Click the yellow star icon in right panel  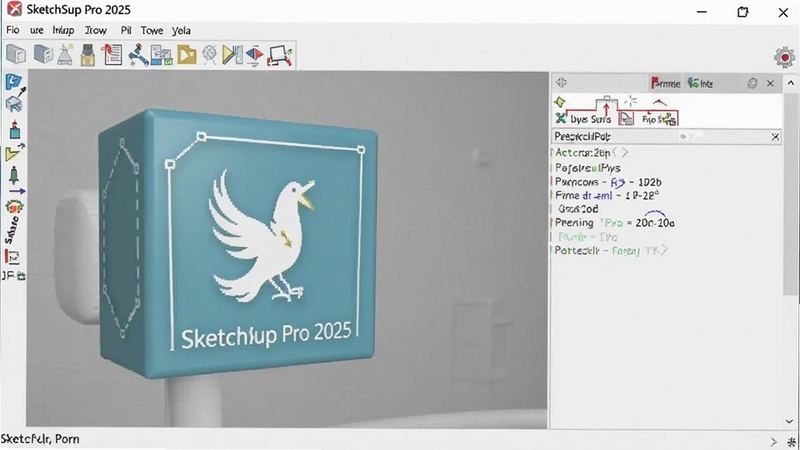click(x=560, y=102)
